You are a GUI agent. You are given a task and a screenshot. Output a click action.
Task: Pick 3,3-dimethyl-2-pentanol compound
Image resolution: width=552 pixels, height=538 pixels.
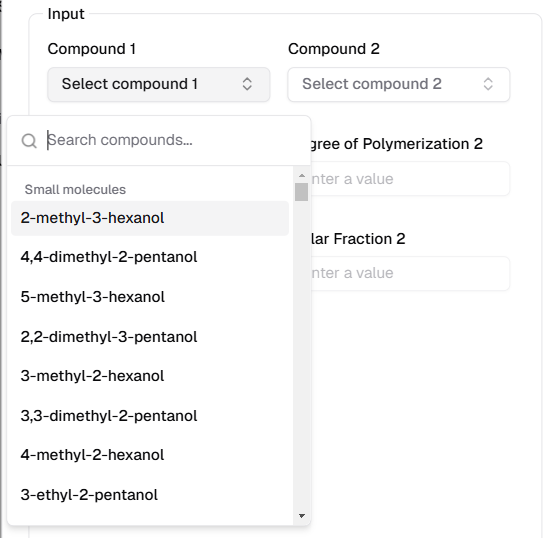[x=150, y=416]
